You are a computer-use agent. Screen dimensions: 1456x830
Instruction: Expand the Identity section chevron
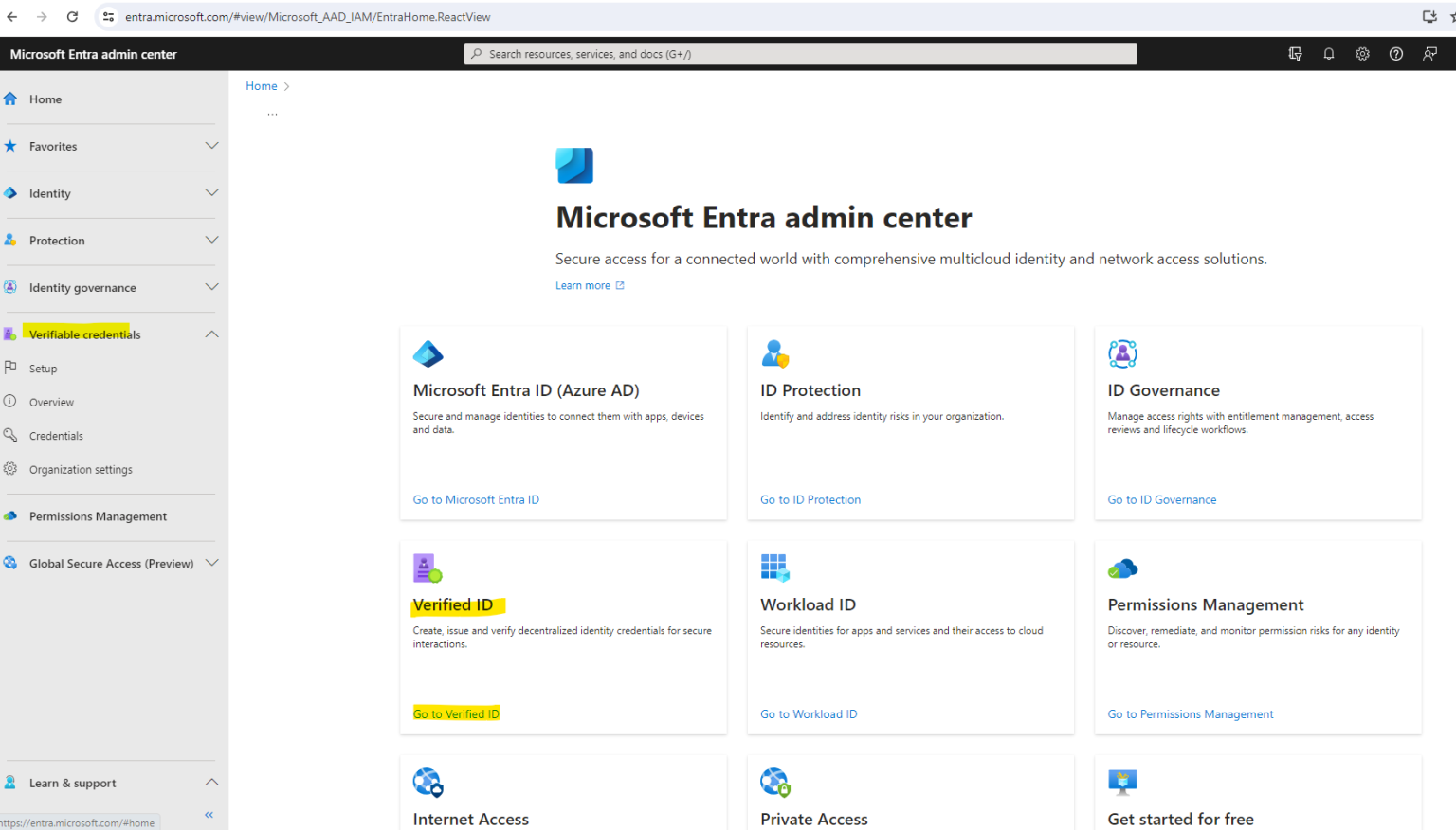click(x=211, y=193)
